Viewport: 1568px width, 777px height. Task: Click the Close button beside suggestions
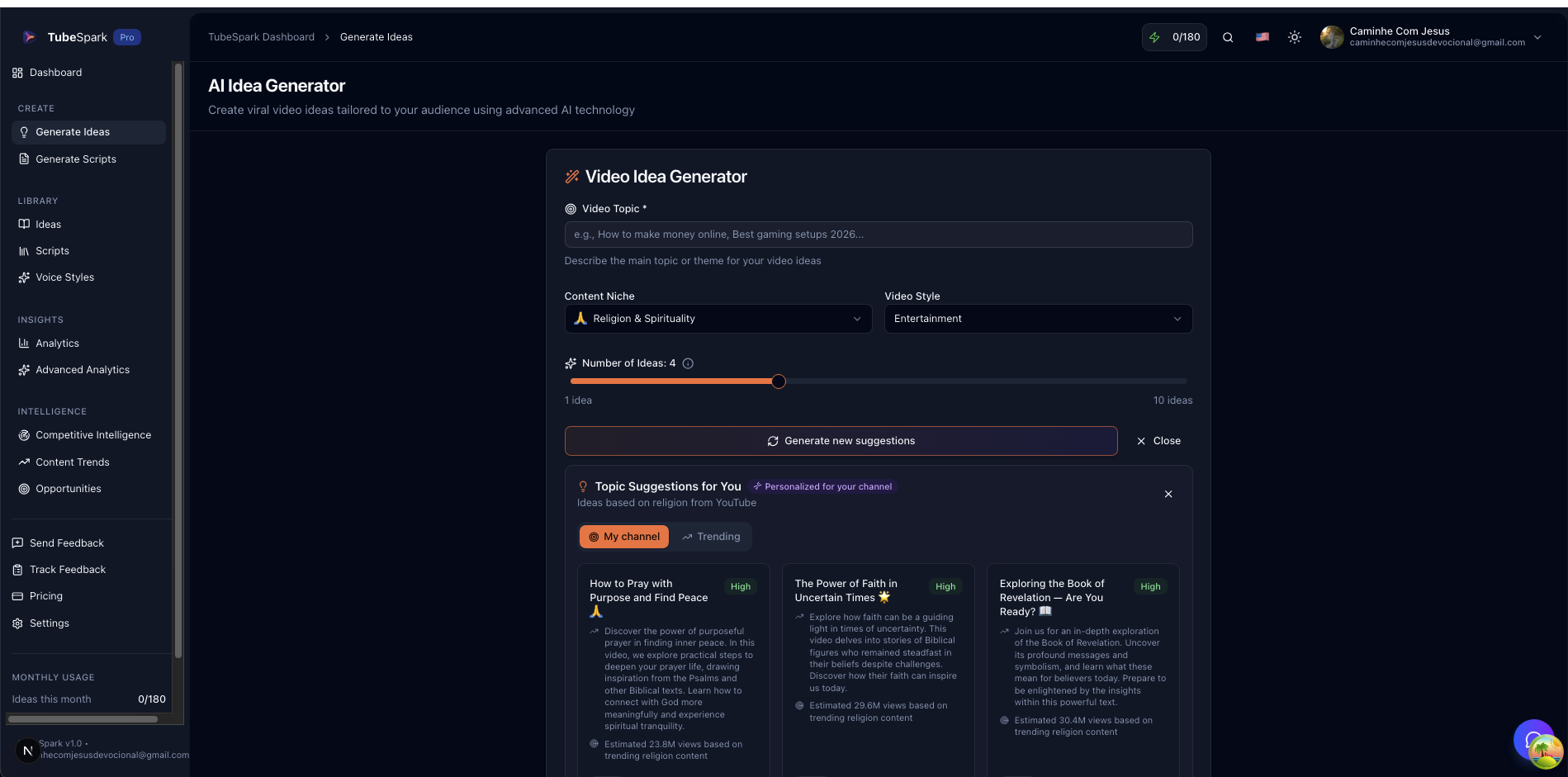click(x=1158, y=441)
